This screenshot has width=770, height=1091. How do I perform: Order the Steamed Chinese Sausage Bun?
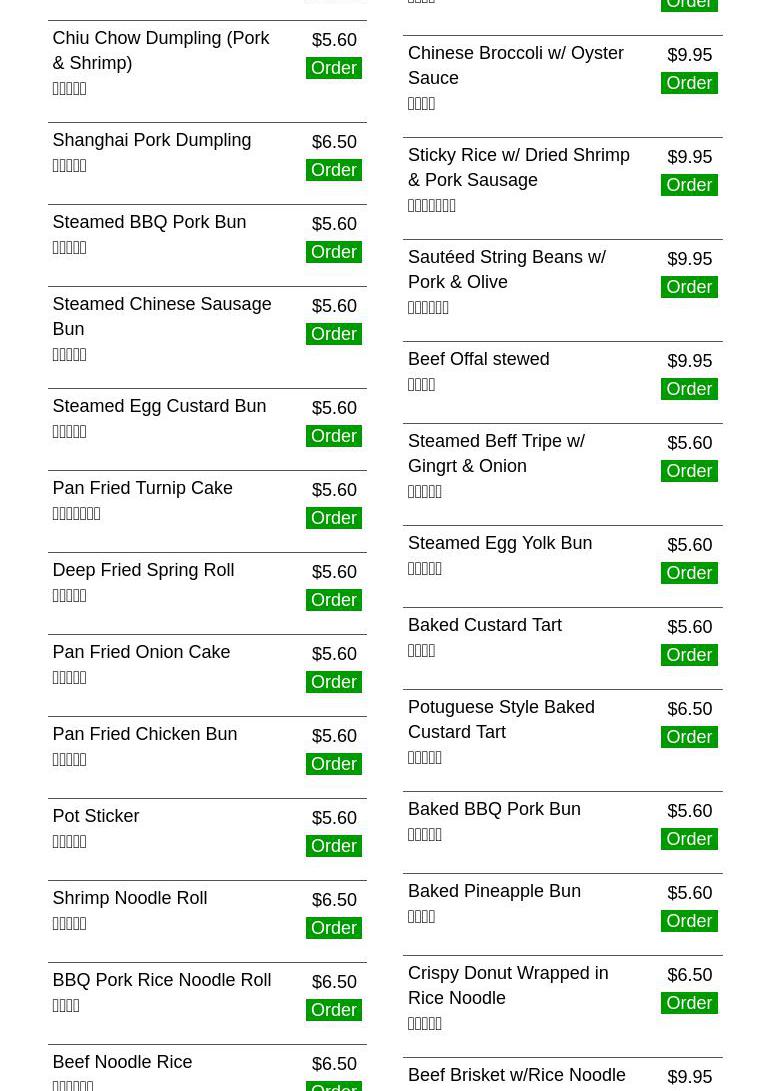click(333, 334)
